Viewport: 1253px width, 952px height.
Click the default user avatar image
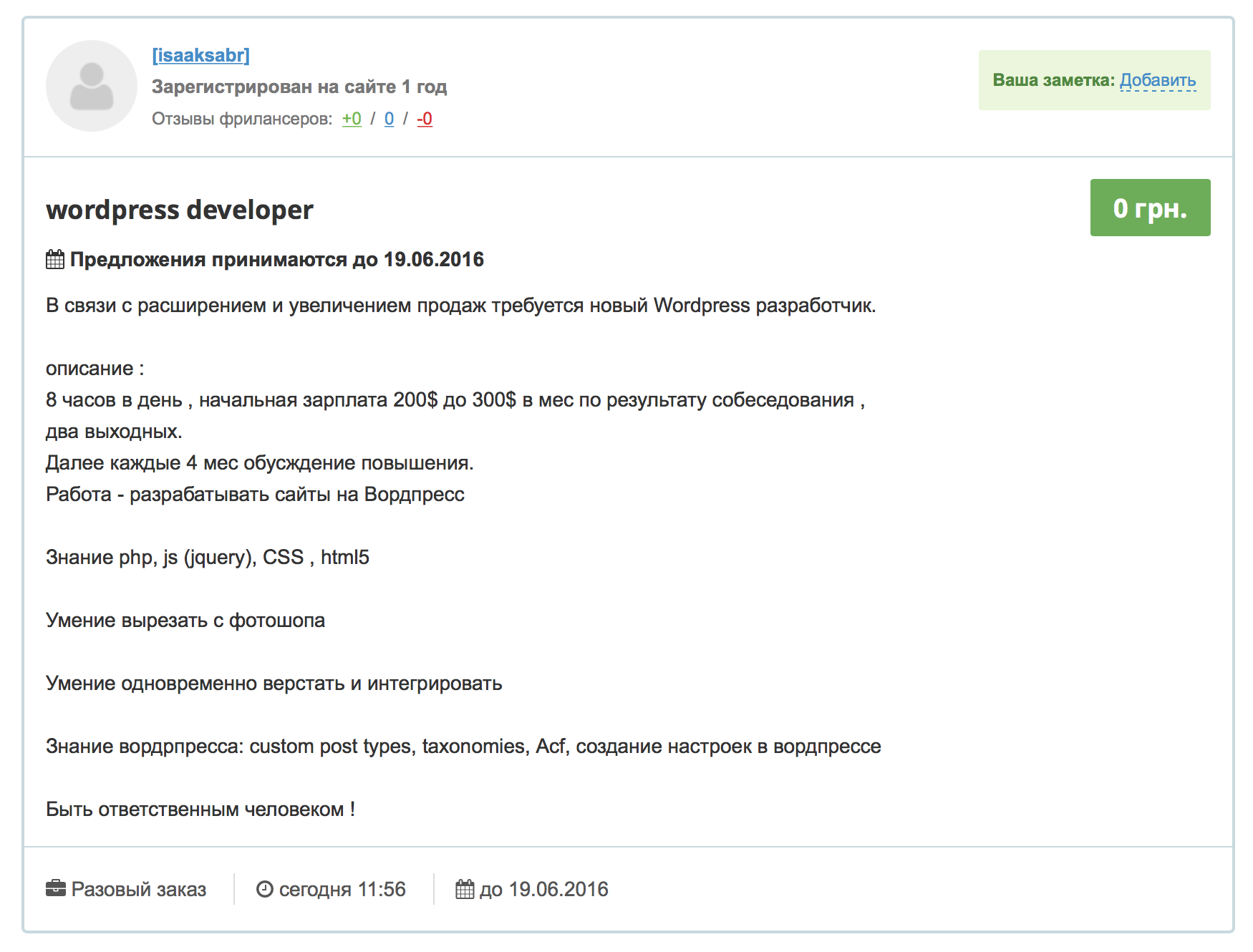[92, 86]
